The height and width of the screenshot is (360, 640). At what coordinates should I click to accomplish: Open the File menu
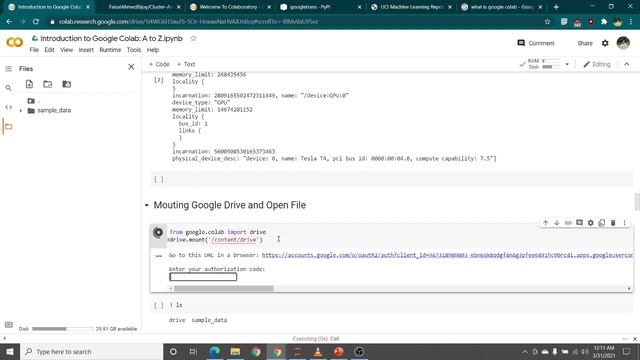pos(34,50)
